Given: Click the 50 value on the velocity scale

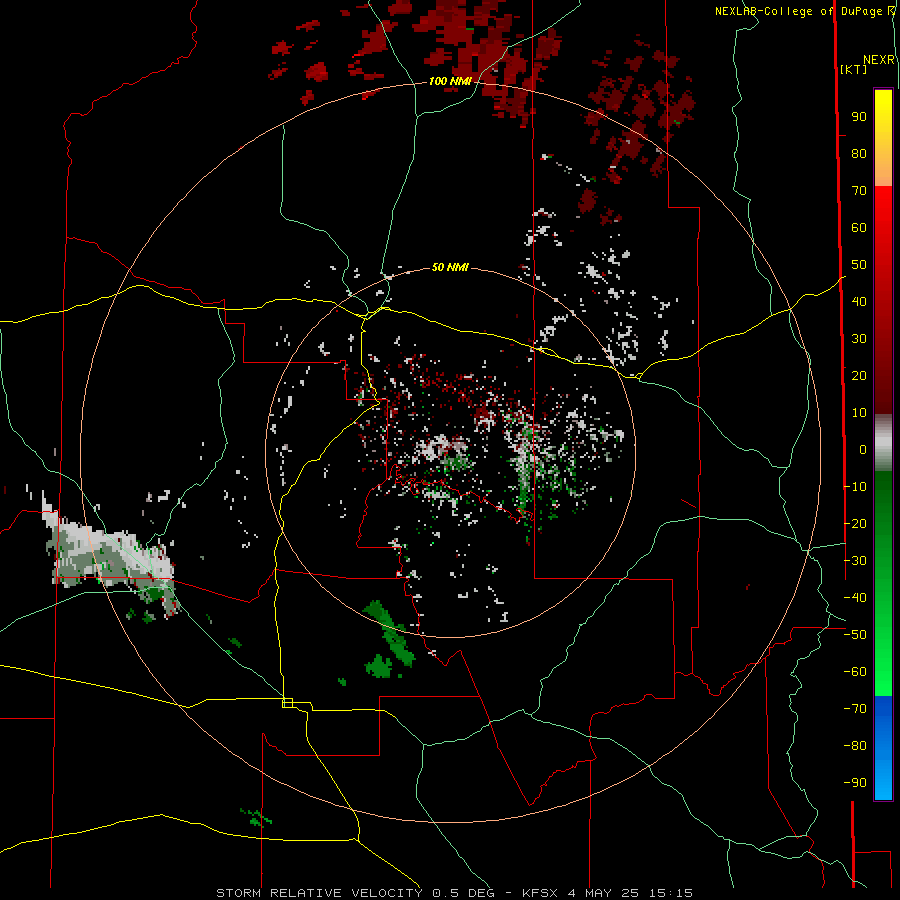Looking at the screenshot, I should tap(859, 265).
